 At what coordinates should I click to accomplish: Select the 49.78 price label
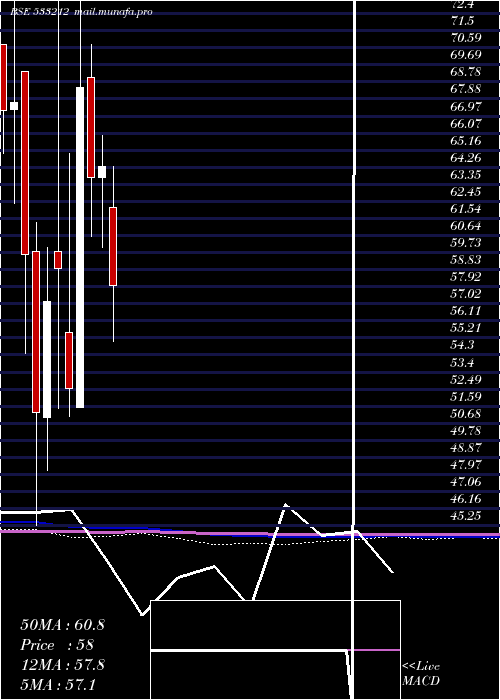pos(466,431)
